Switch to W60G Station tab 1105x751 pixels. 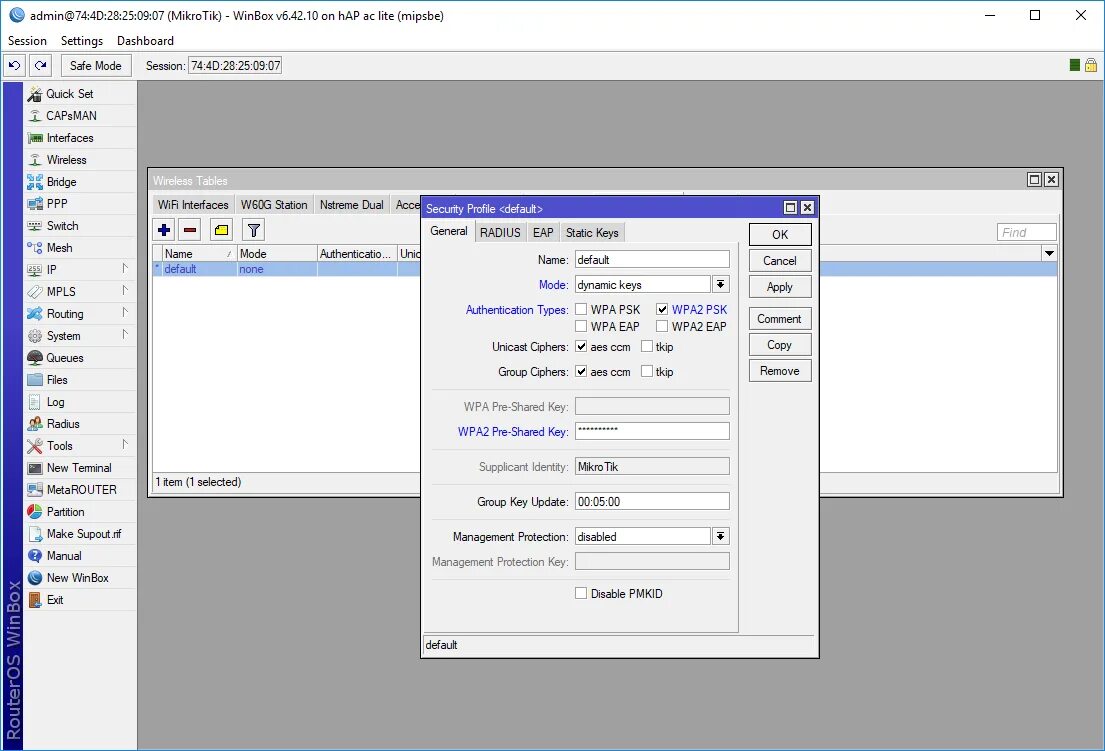[274, 205]
